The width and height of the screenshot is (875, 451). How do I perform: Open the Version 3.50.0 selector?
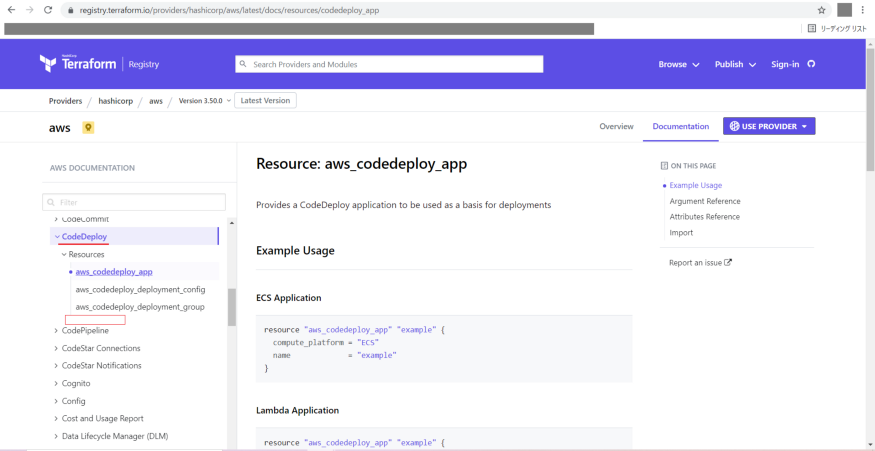point(204,101)
